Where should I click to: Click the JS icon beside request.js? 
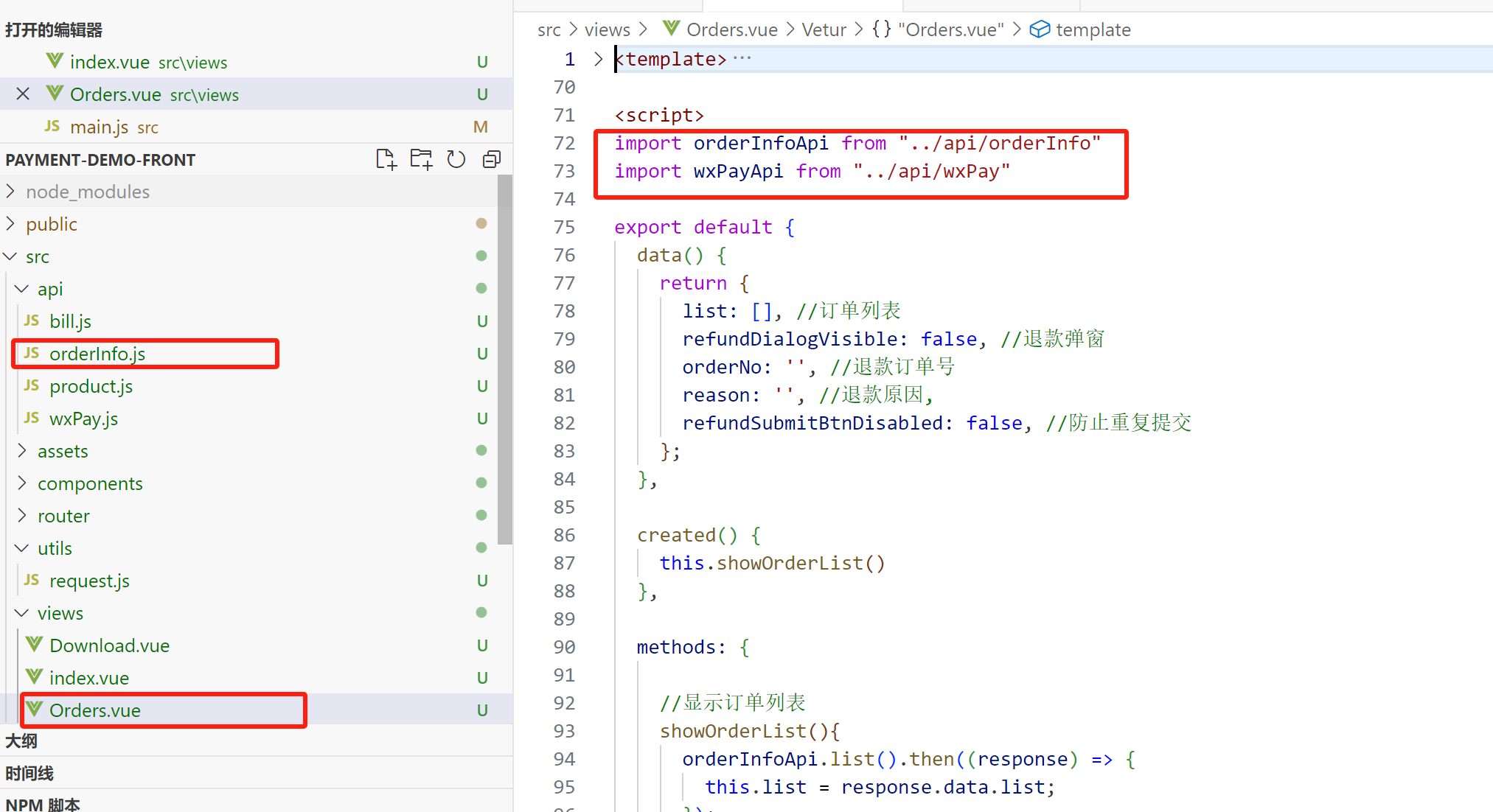click(32, 580)
